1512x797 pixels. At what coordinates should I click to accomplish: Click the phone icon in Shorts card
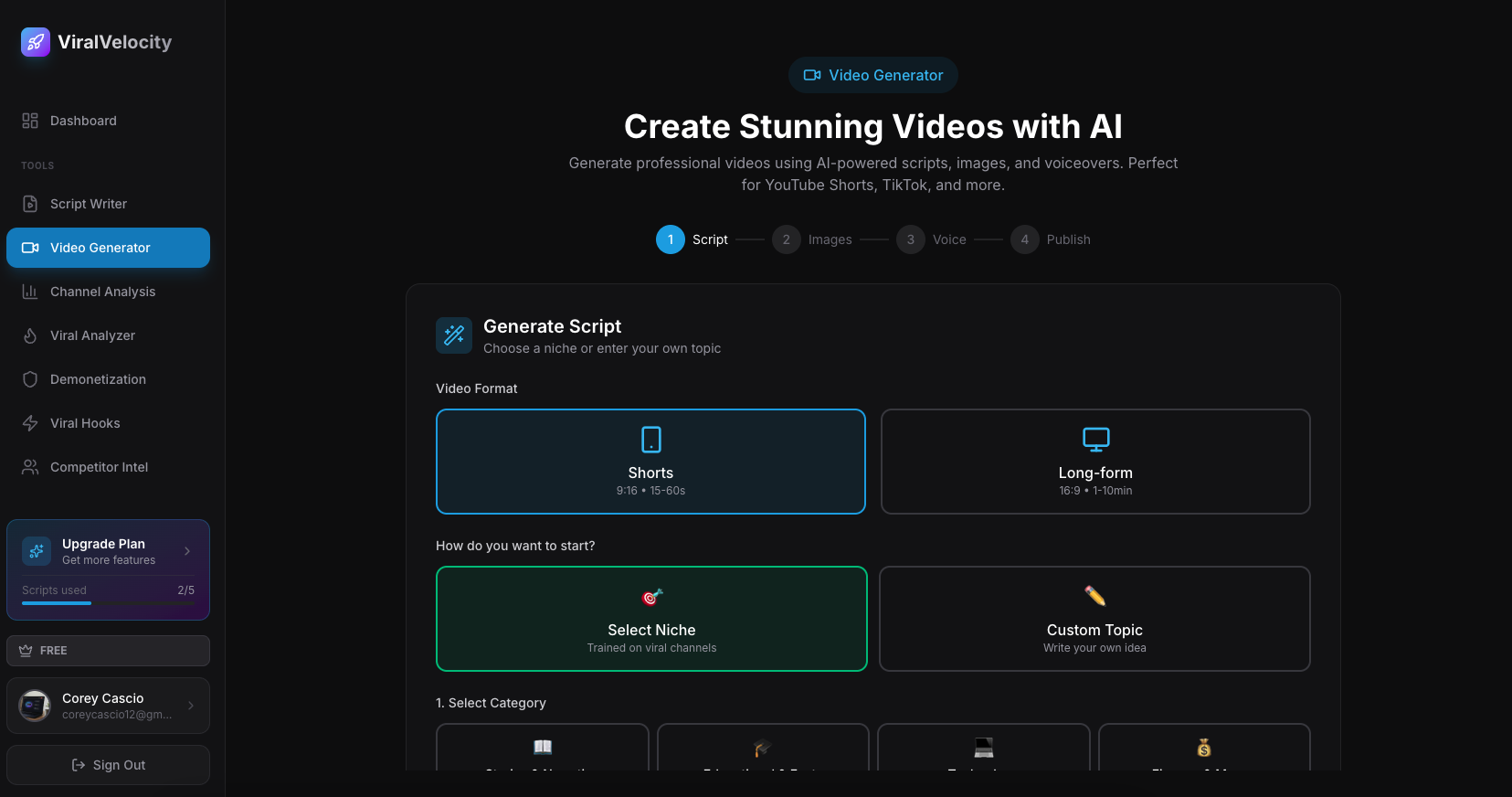651,440
